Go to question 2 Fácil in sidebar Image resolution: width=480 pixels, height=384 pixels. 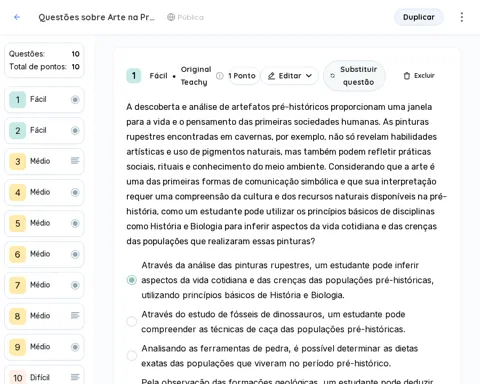click(x=44, y=130)
